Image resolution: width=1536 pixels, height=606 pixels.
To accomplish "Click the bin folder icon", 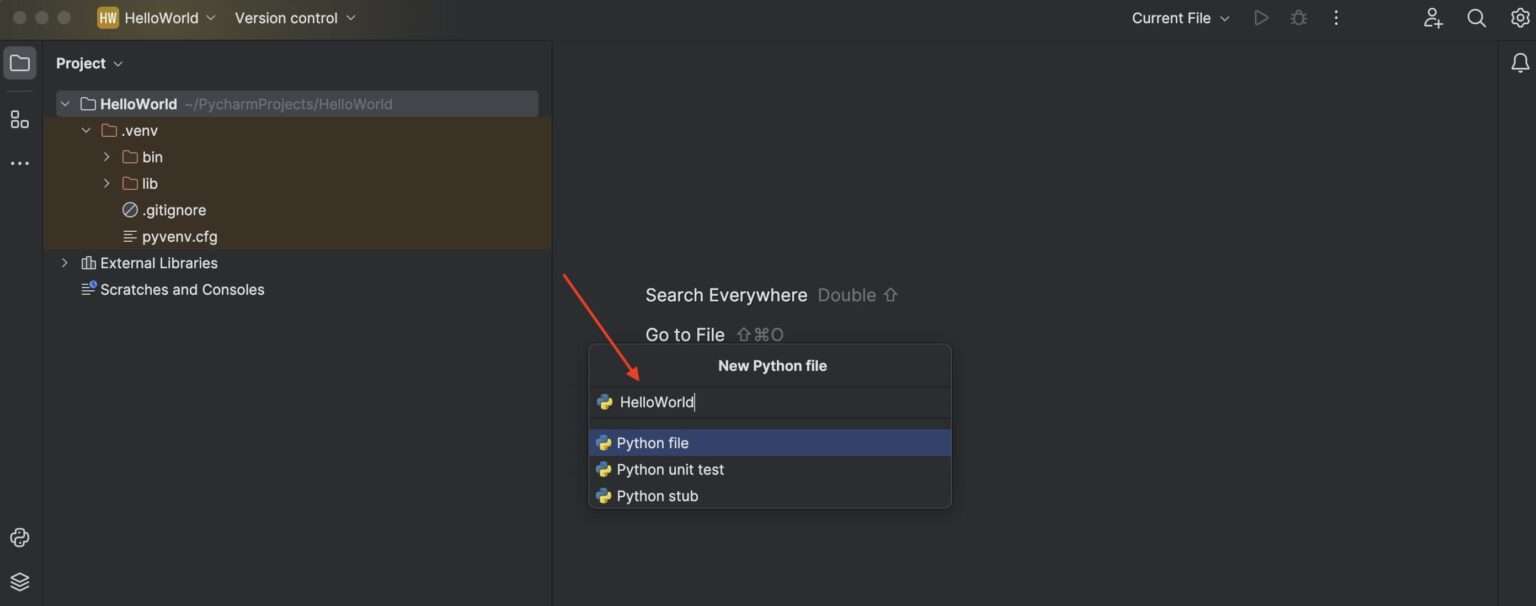I will point(130,157).
